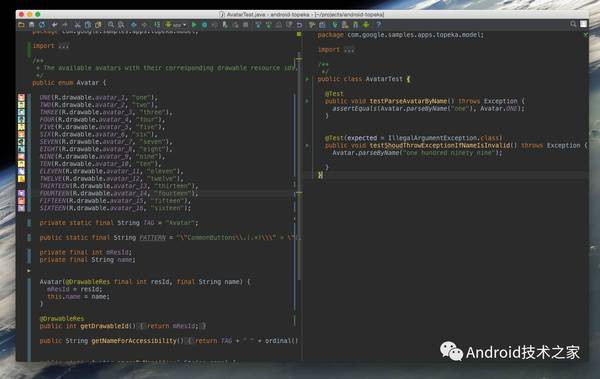600x379 pixels.
Task: Click the Find magnifier icon in toolbar
Action: pyautogui.click(x=111, y=25)
